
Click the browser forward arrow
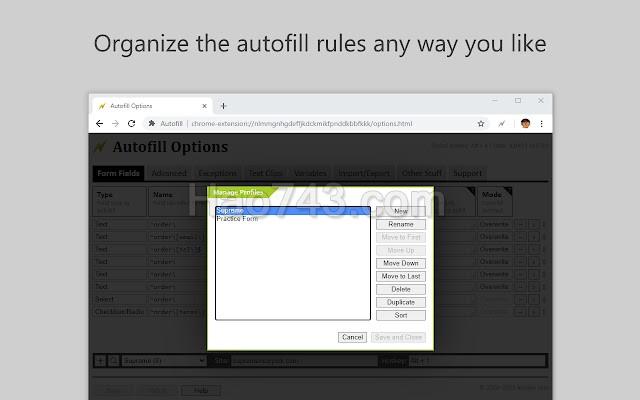[x=115, y=124]
